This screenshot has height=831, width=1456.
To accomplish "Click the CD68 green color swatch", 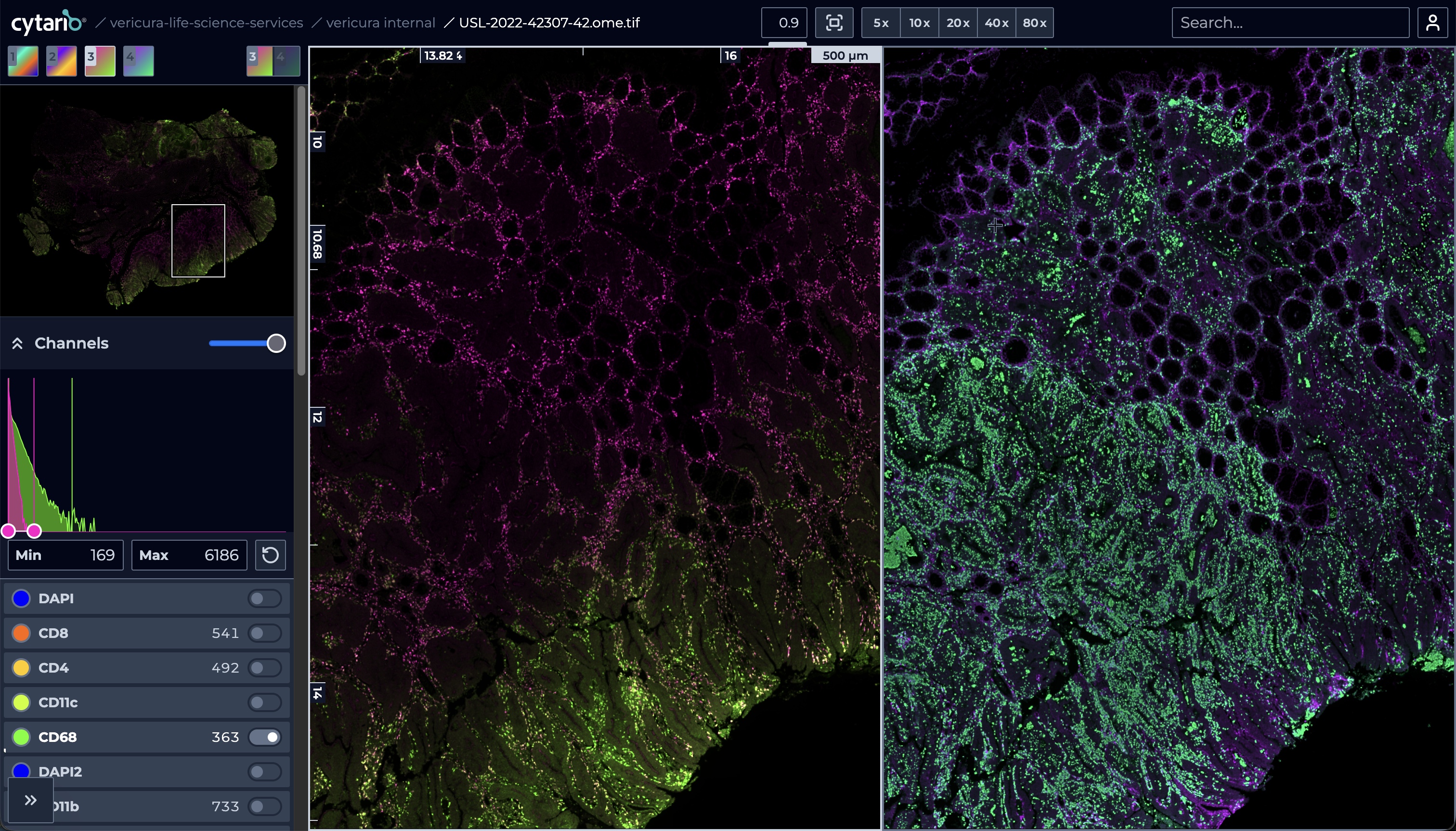I will coord(22,738).
